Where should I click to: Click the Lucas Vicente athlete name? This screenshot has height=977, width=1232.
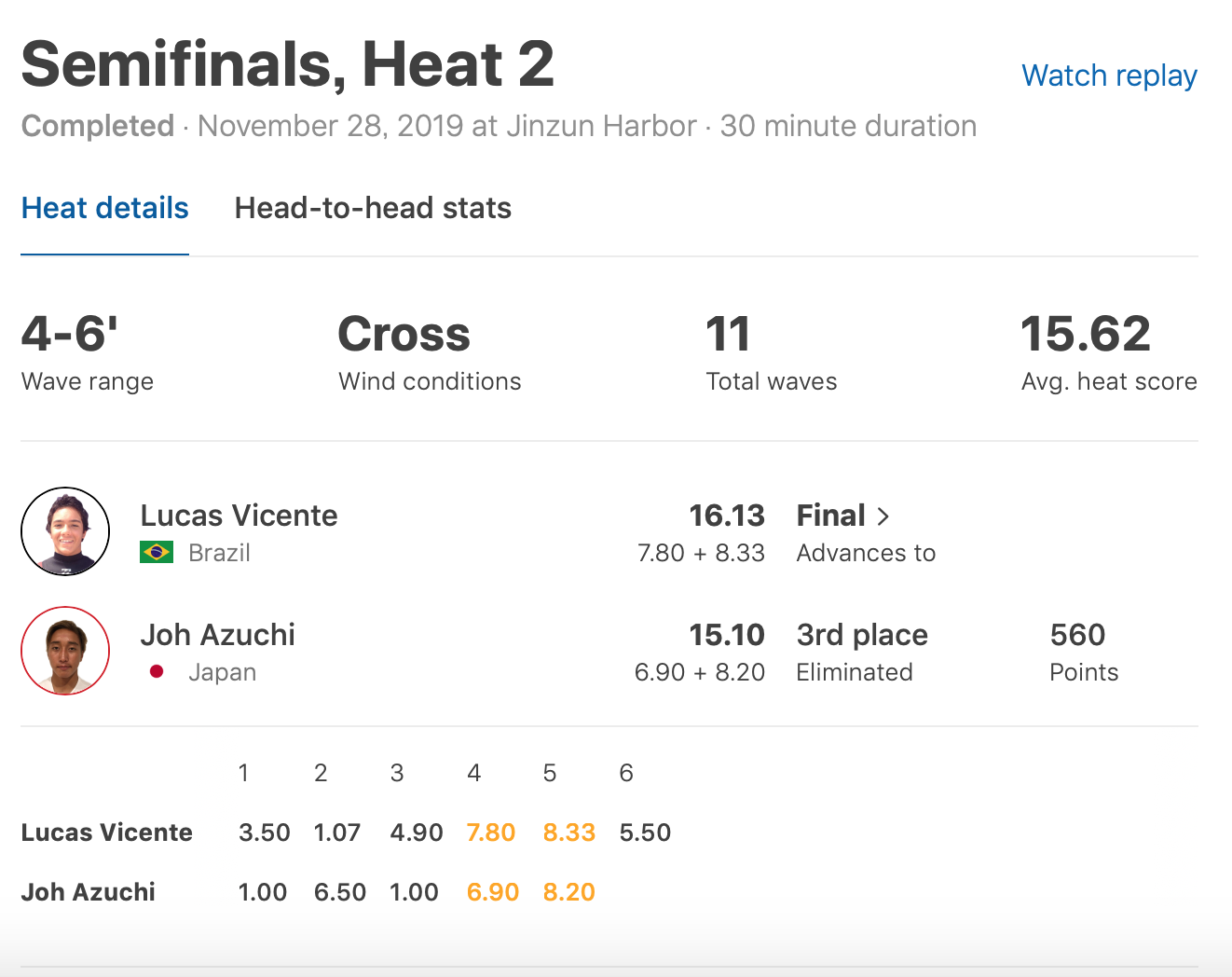[x=239, y=516]
